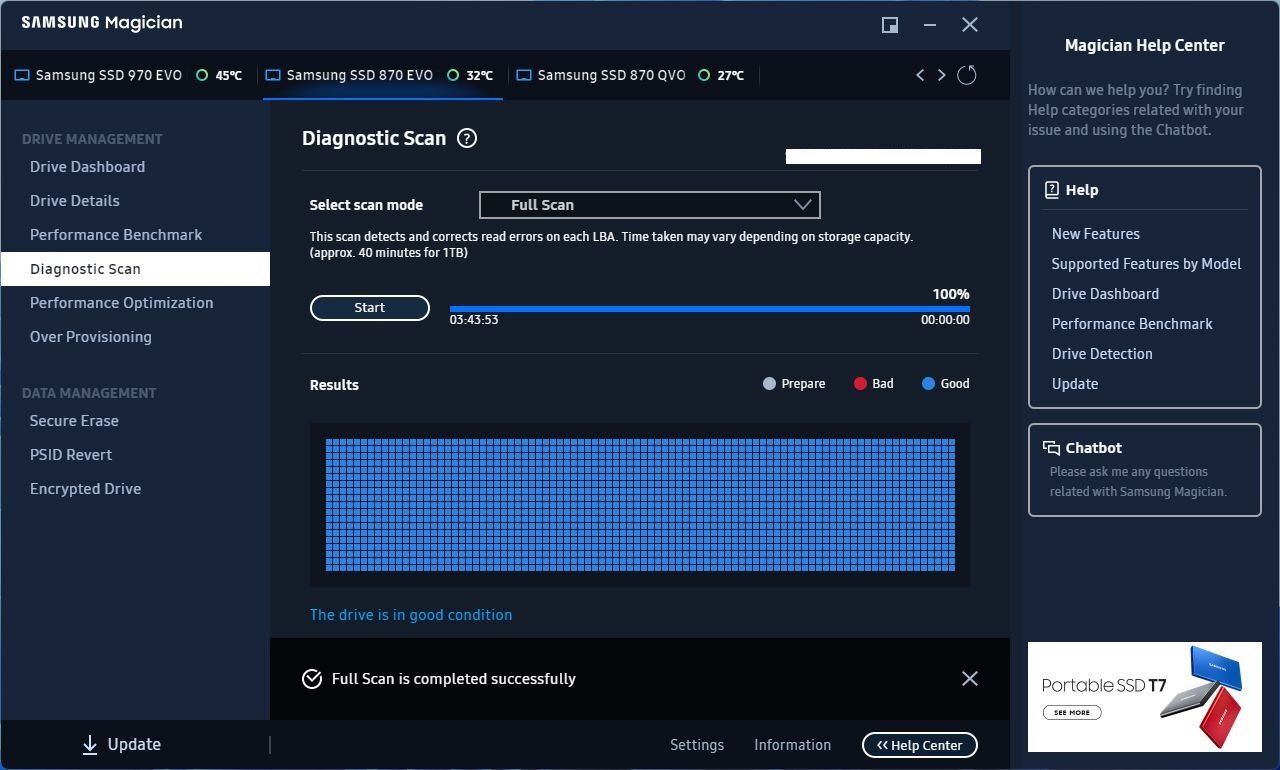Click the Start scan button

370,308
